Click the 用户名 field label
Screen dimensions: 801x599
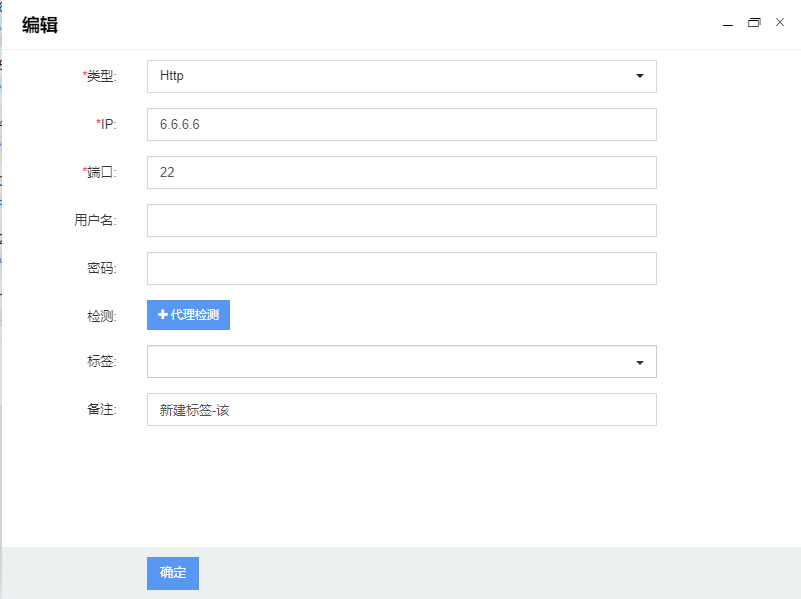(x=95, y=220)
